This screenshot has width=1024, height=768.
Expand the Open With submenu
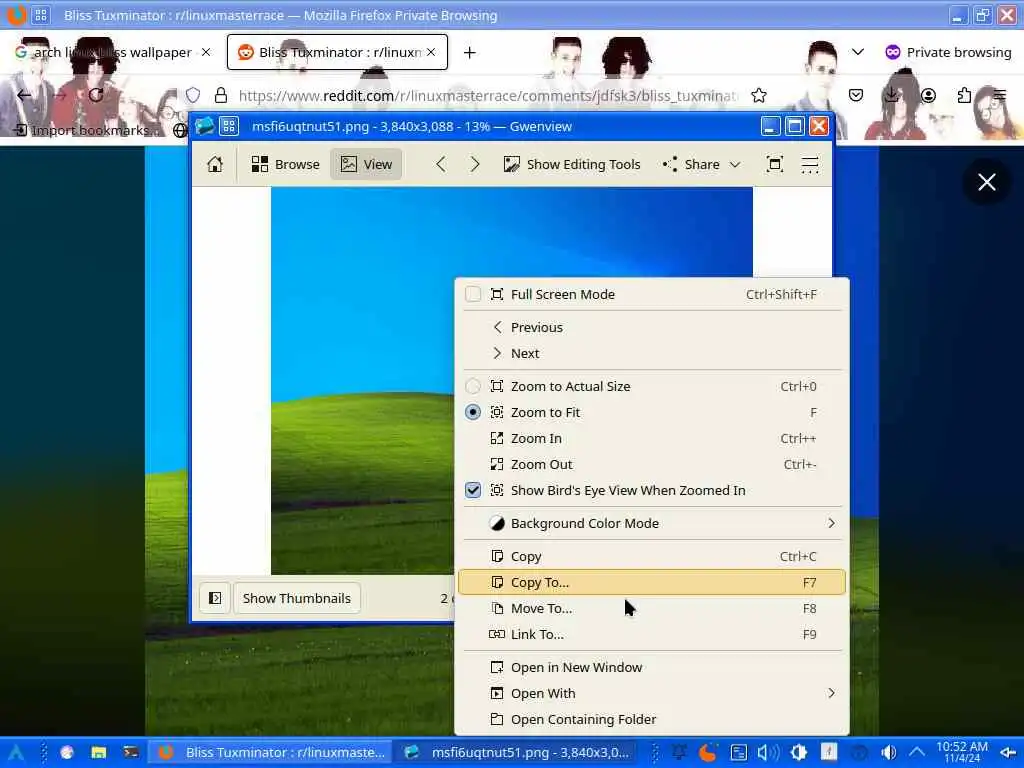(x=653, y=693)
